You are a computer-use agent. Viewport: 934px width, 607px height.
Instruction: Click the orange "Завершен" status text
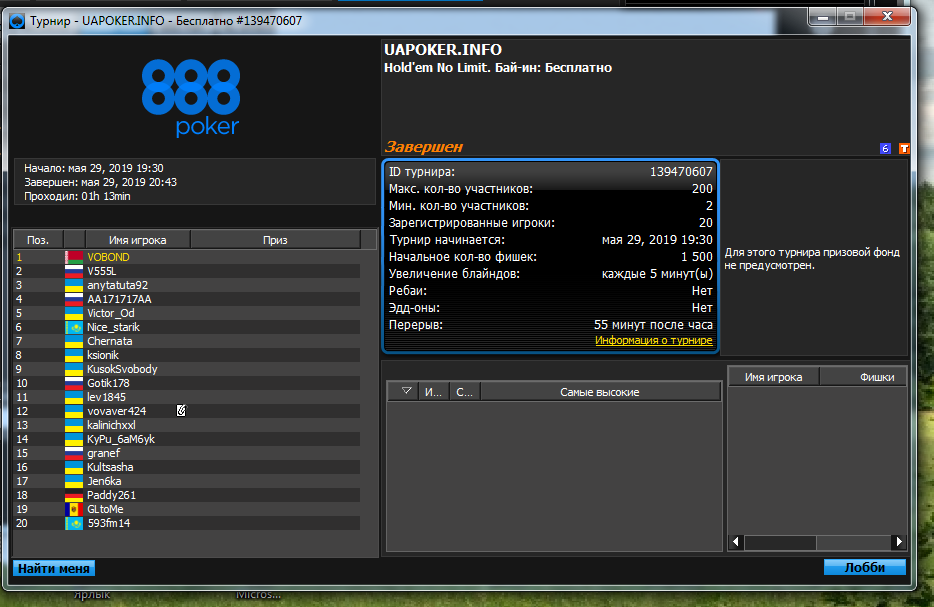(424, 147)
